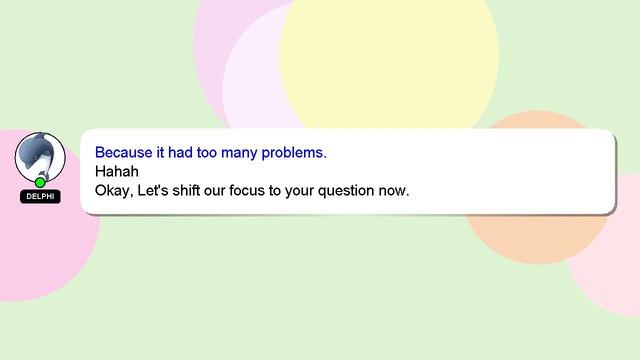
Task: Click the green online status dot
Action: point(40,182)
